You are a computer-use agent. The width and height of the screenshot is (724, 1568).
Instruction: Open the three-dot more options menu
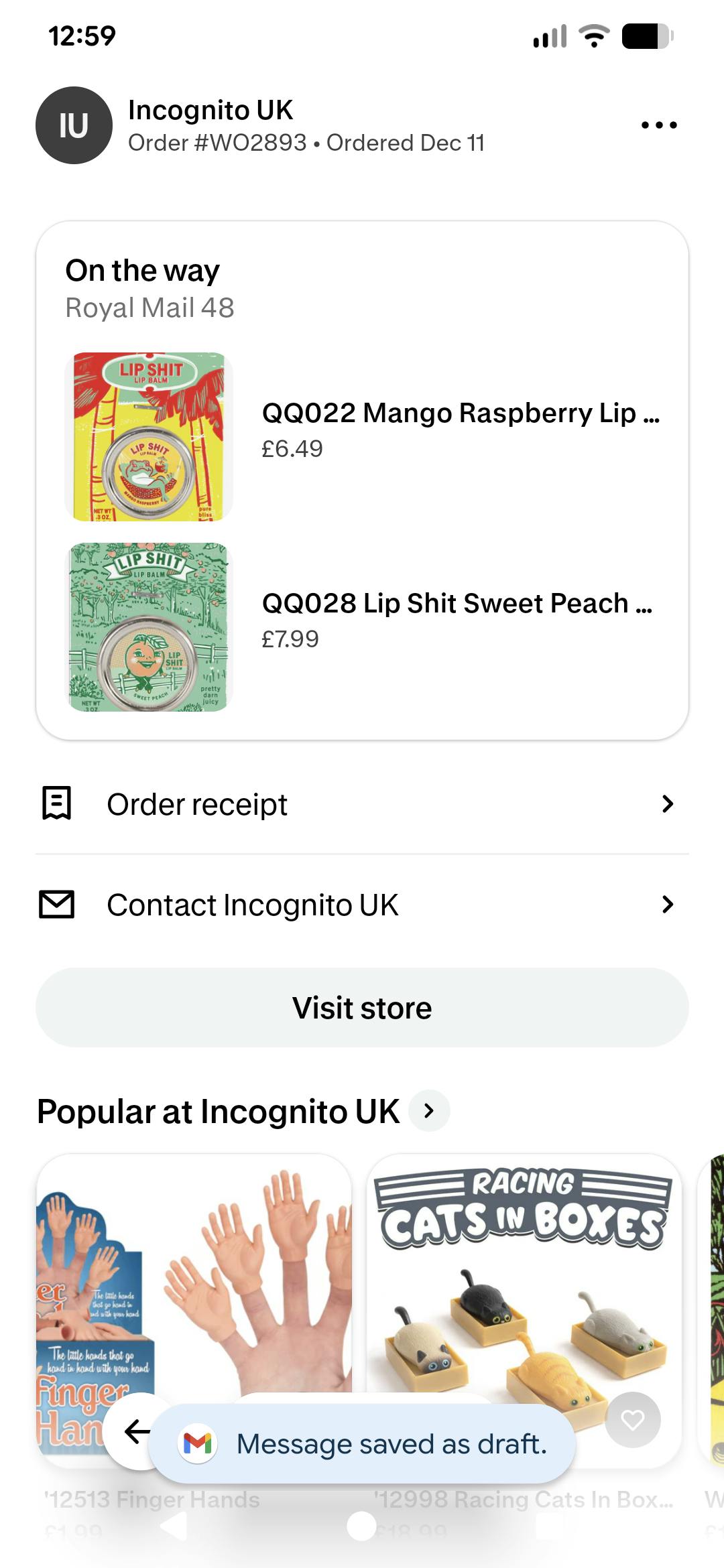659,125
